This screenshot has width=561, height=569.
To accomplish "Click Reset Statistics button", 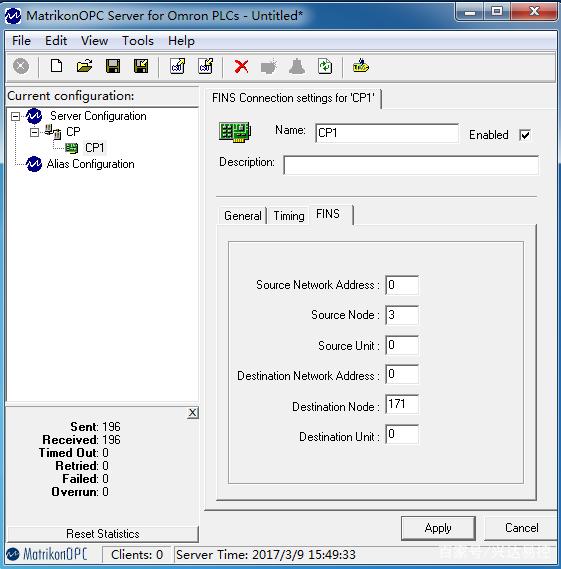I will (103, 534).
